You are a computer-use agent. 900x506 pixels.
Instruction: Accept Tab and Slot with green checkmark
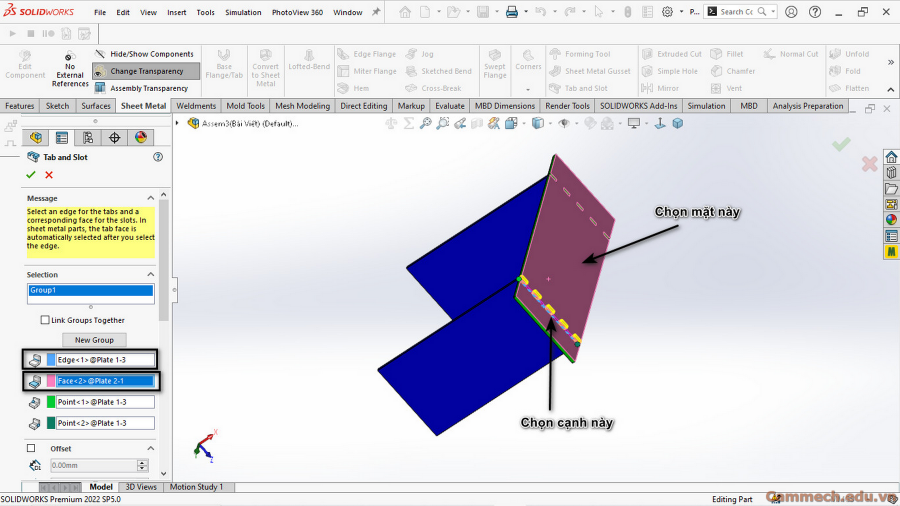31,175
